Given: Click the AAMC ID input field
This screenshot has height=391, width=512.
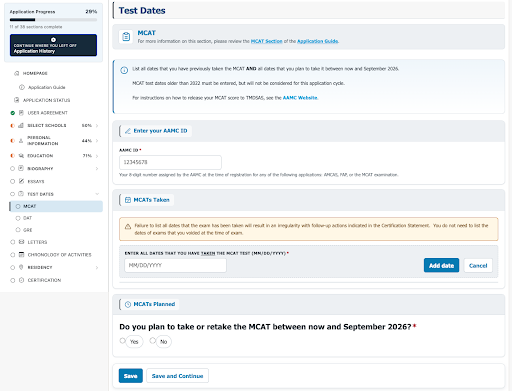Looking at the screenshot, I should [x=170, y=162].
